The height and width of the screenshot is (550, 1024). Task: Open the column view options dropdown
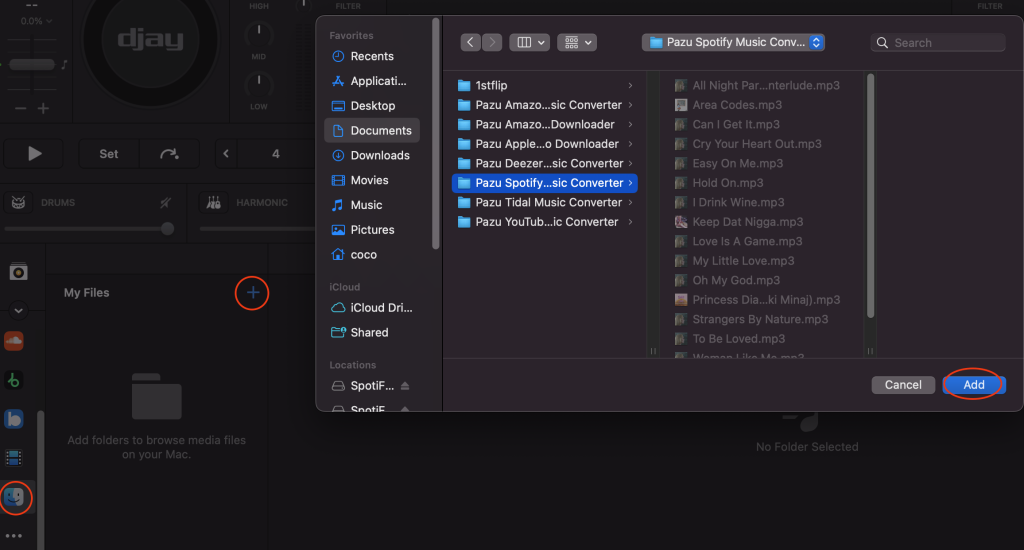tap(529, 42)
